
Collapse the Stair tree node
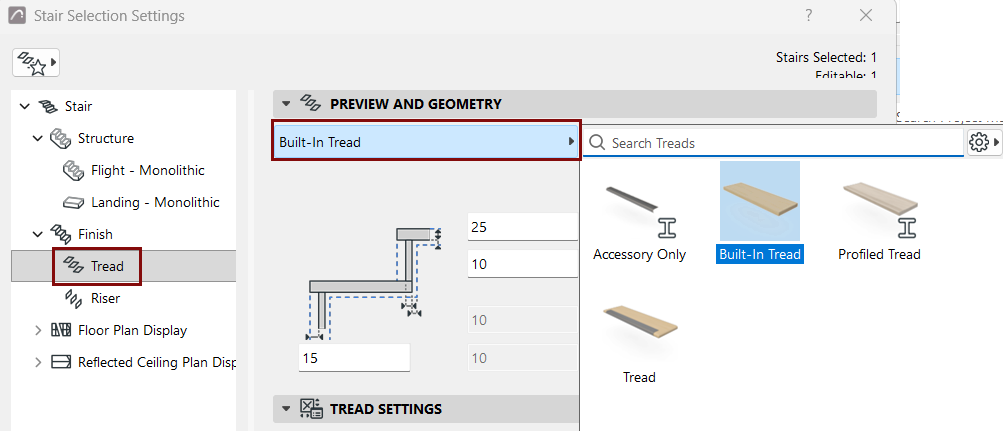tap(24, 106)
